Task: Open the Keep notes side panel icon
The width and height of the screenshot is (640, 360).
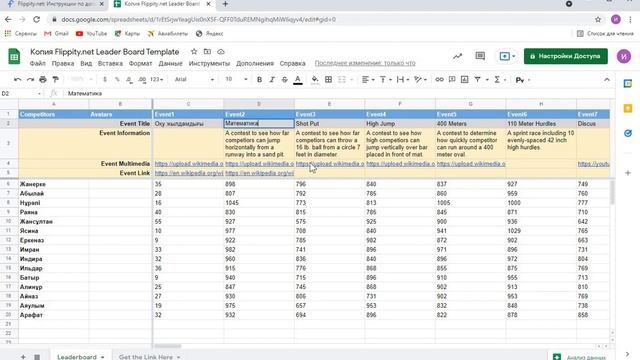Action: [x=628, y=108]
